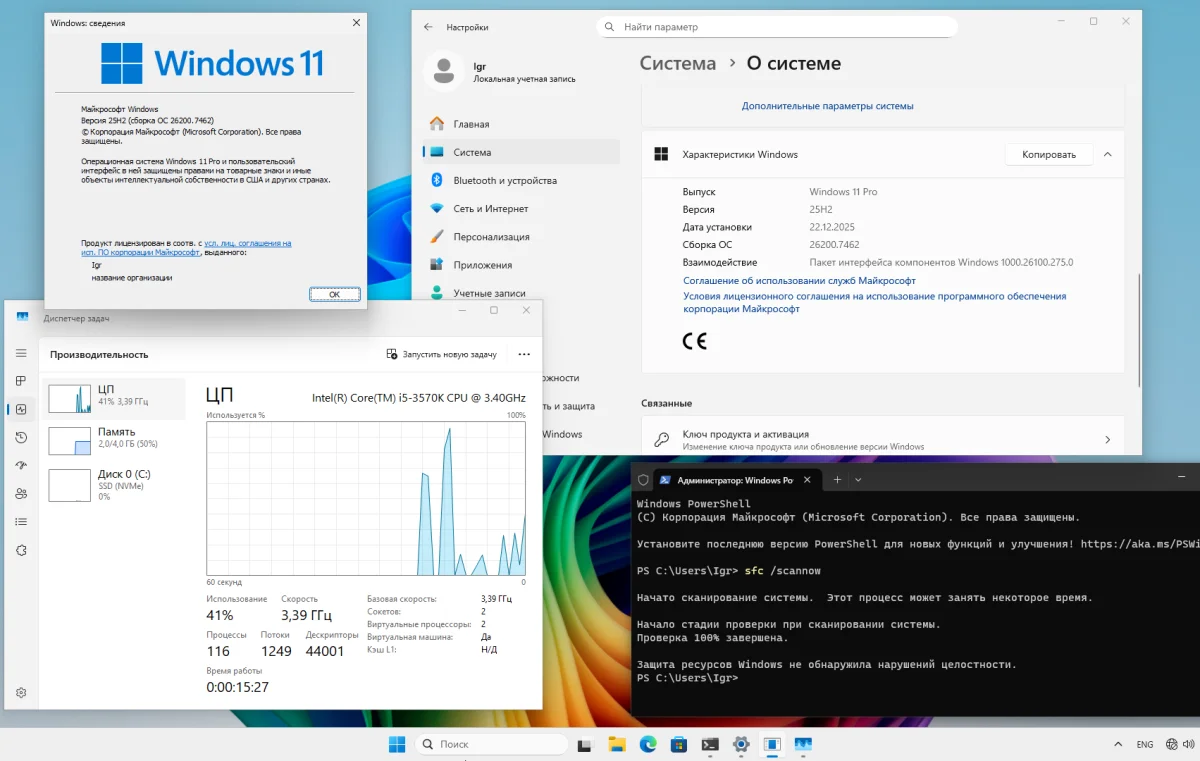Expand Task Manager hamburger navigation menu
The height and width of the screenshot is (761, 1200).
(x=21, y=353)
